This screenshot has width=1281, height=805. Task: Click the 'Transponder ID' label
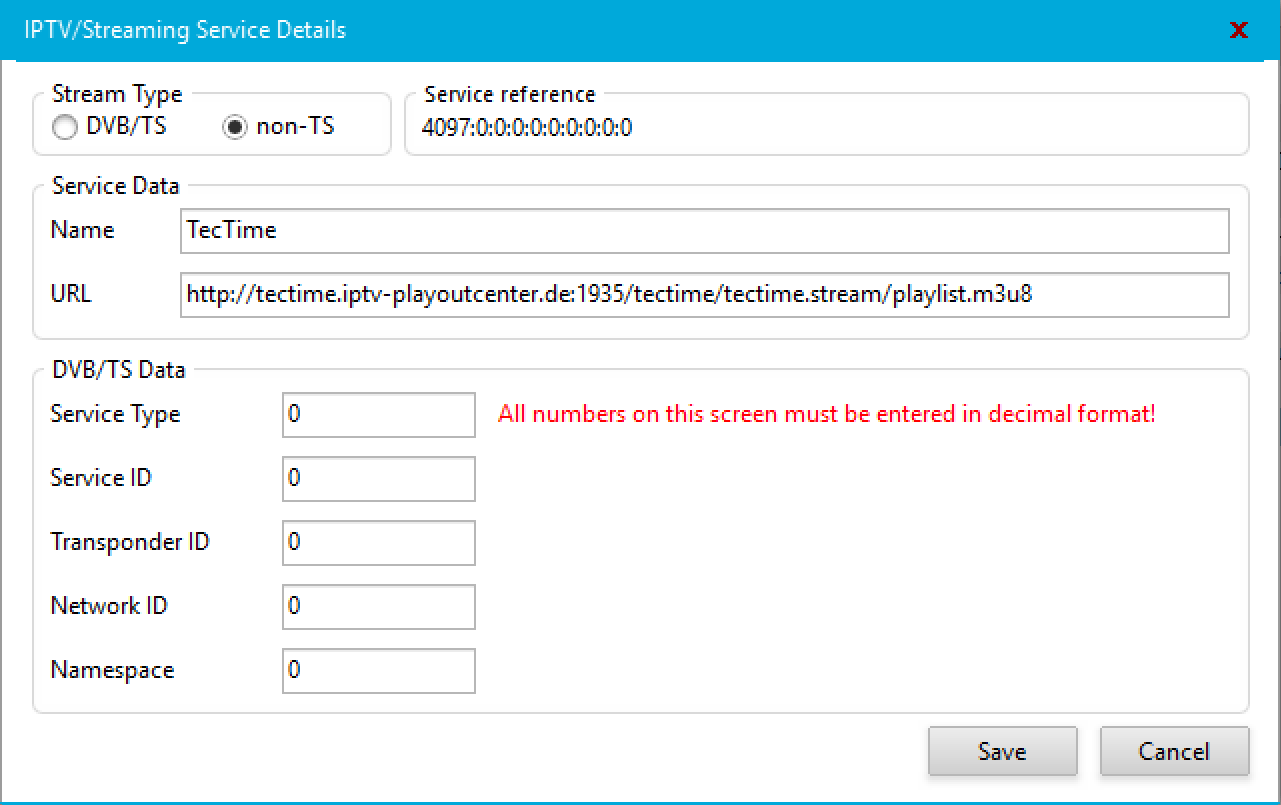point(130,542)
